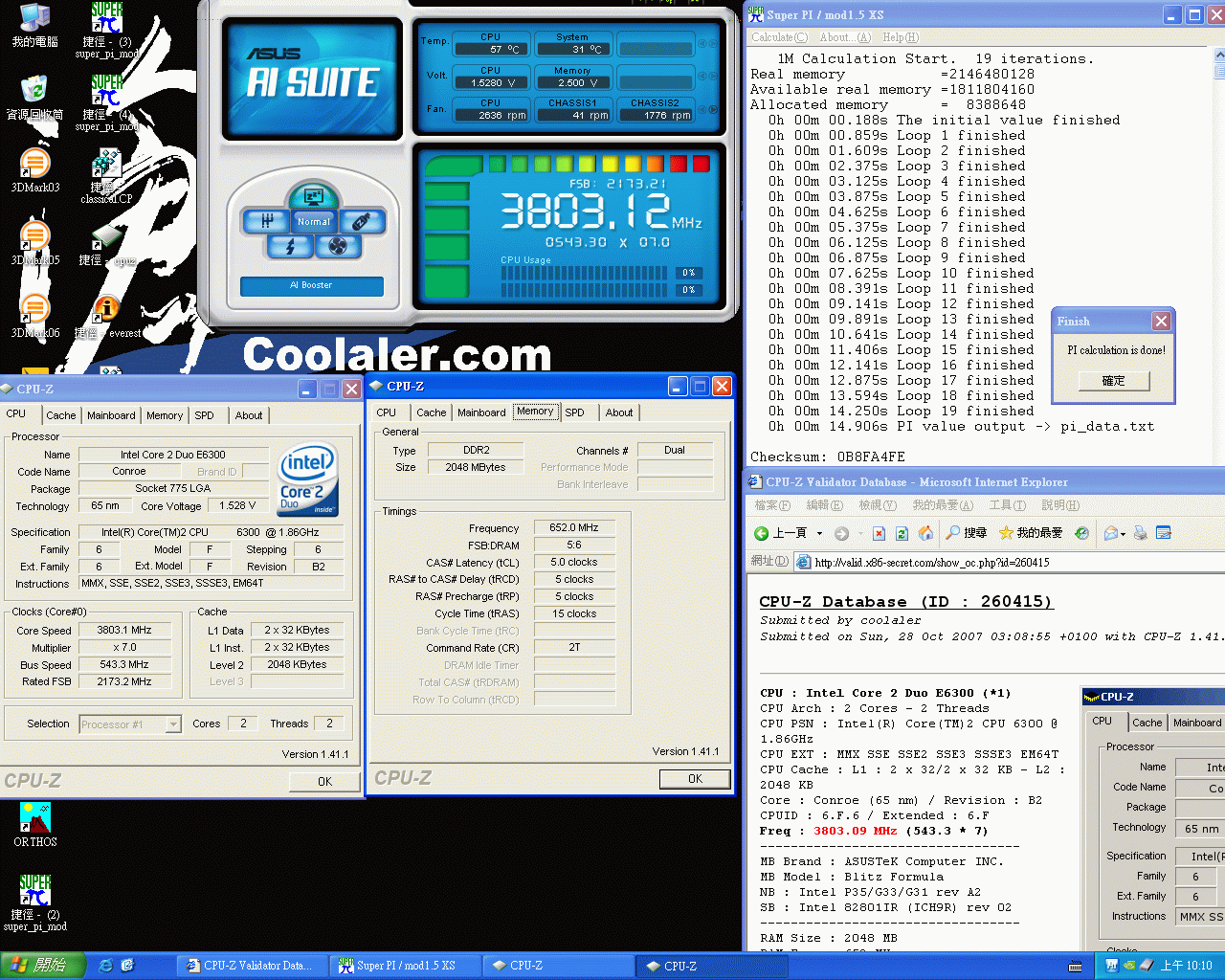The image size is (1225, 980).
Task: Close the Finish dialog
Action: (1161, 321)
